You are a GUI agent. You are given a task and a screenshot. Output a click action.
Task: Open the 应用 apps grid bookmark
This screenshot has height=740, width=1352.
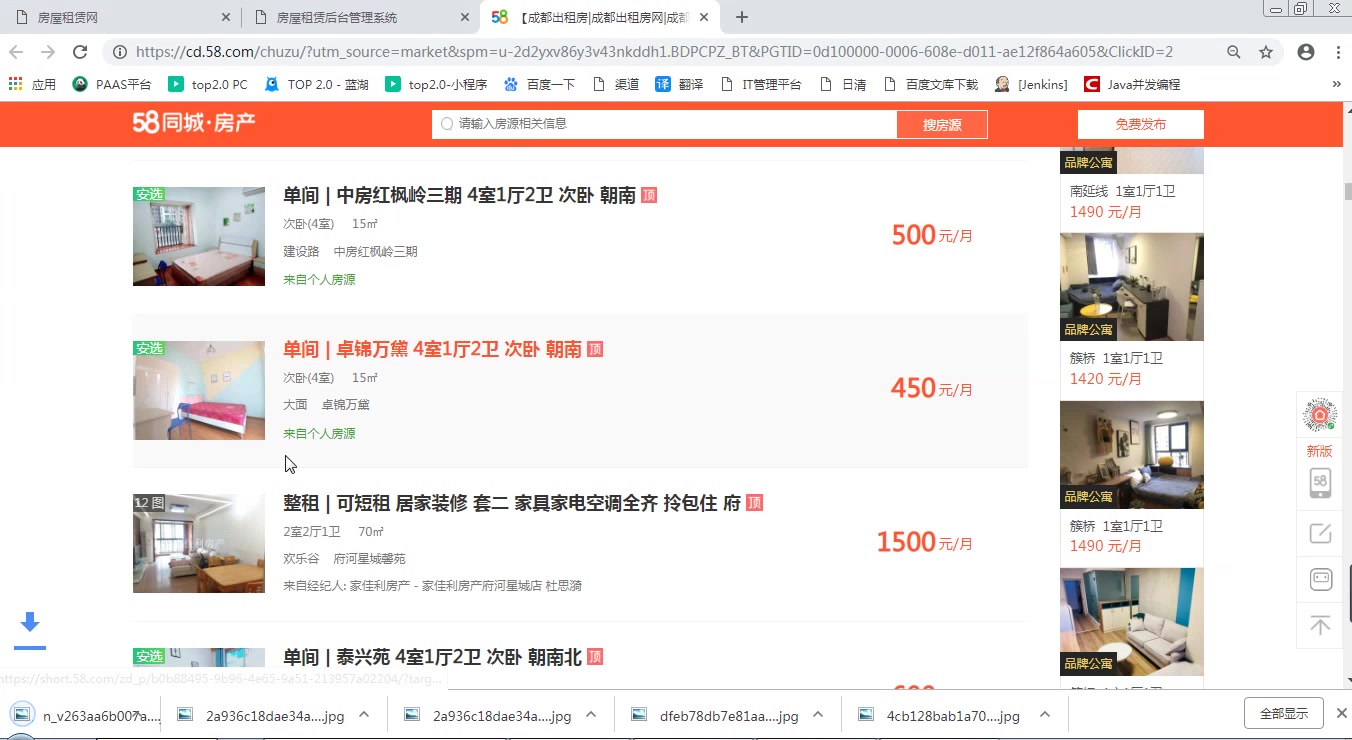point(33,85)
